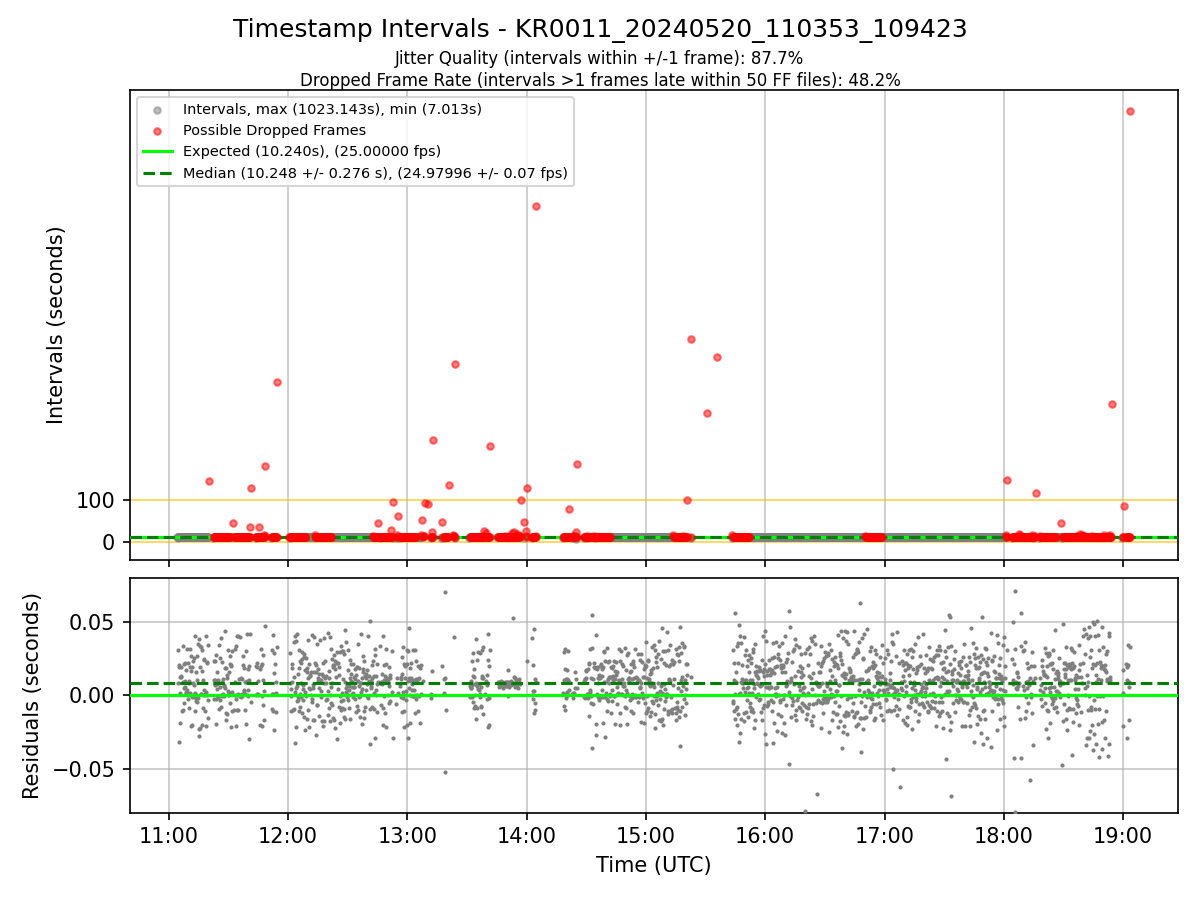Click the plot title 'Timestamp Intervals - KR0011_20240520_110353_109423'
Screen dimensions: 1200x900
point(600,29)
